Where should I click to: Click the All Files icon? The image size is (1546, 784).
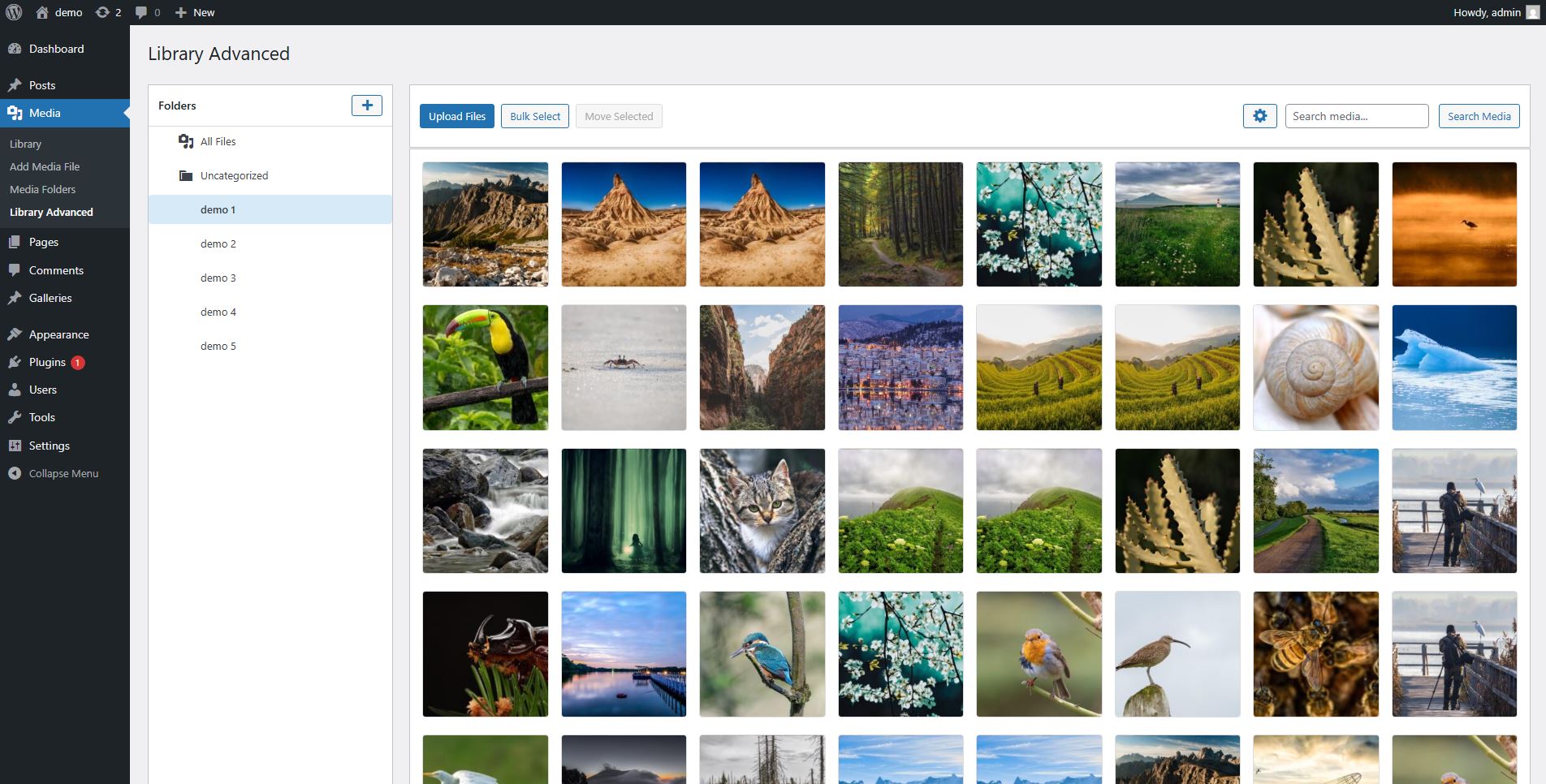click(185, 140)
